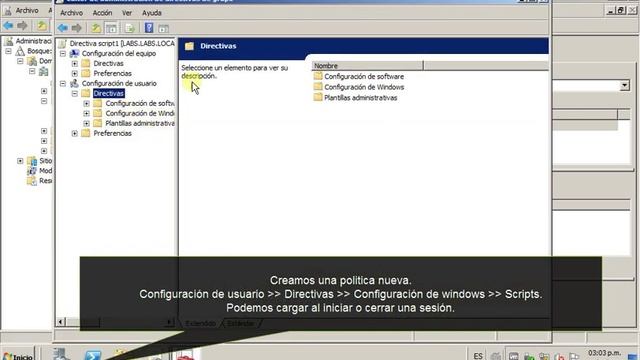Click the Configuración de software folder icon in list
The image size is (640, 360).
click(318, 76)
